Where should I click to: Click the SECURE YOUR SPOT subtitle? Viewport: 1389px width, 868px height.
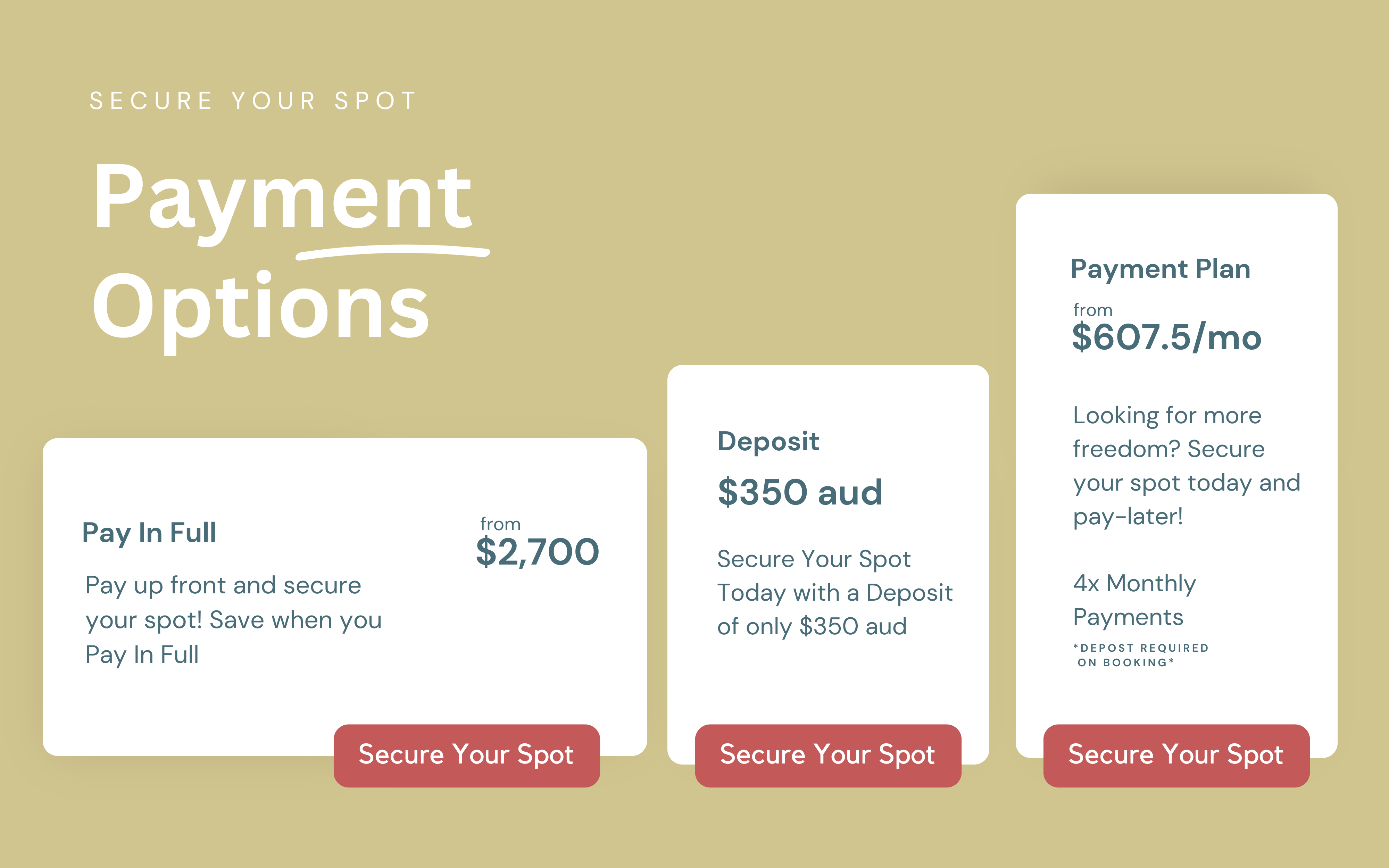tap(253, 101)
